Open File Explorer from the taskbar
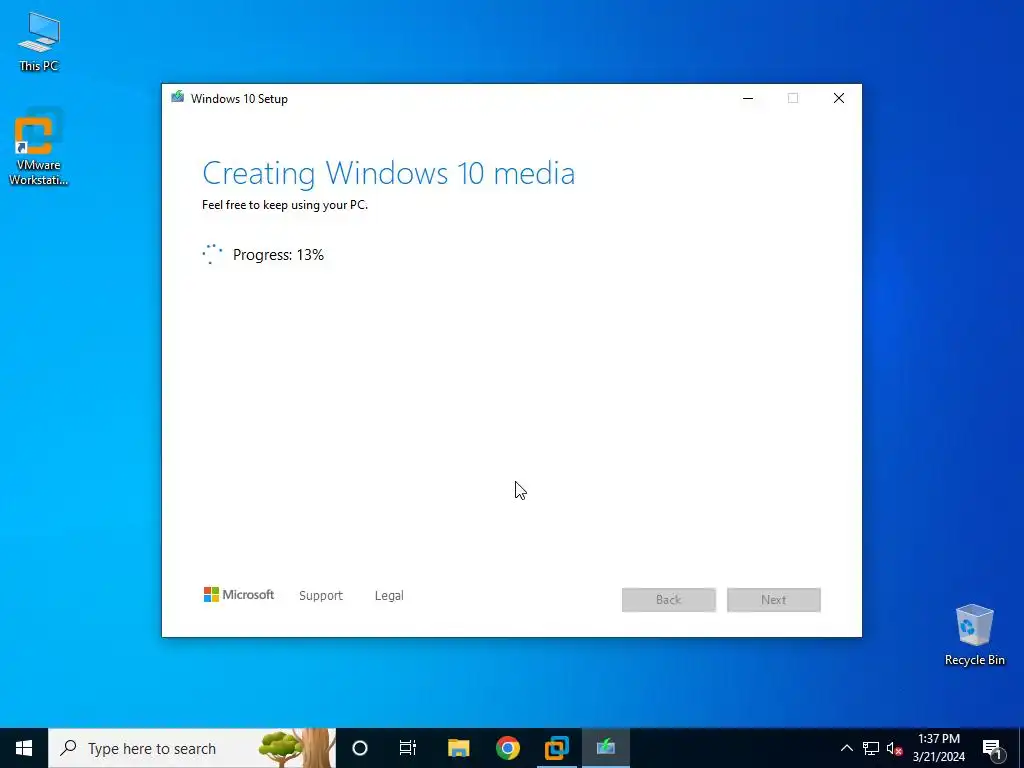This screenshot has width=1024, height=768. [x=458, y=748]
